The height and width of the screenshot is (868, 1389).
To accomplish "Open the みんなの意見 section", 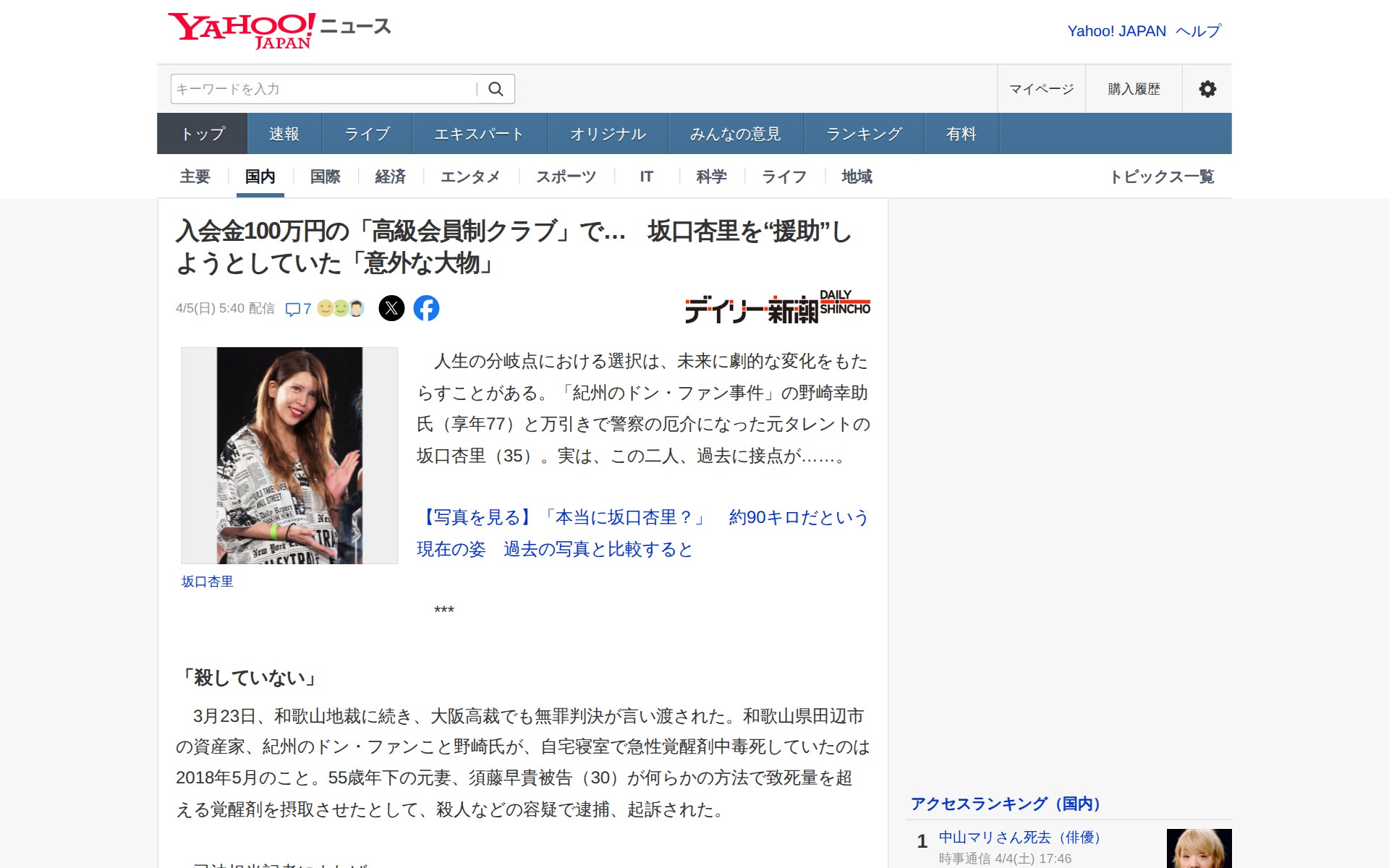I will point(734,133).
